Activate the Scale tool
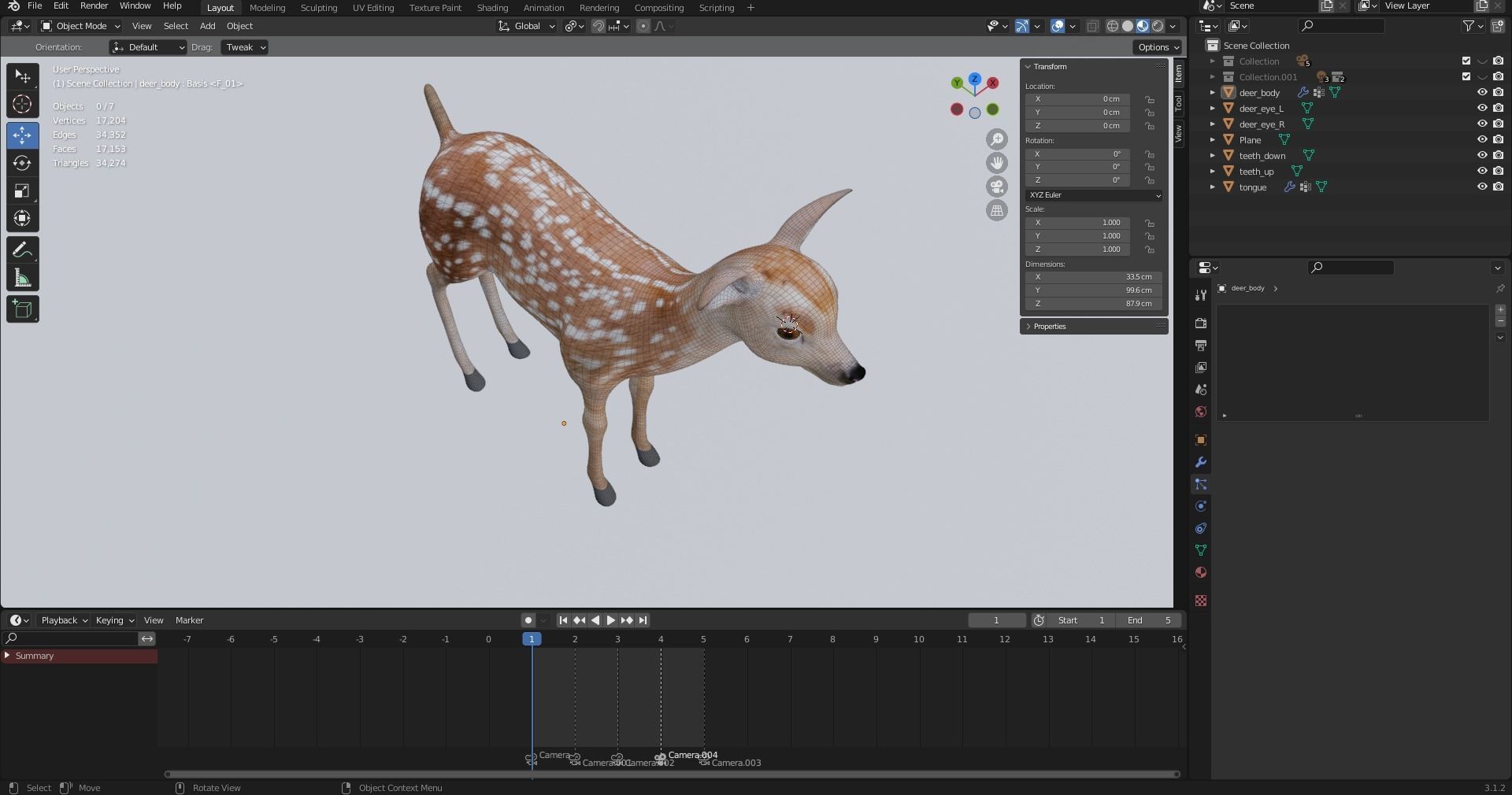 pos(22,190)
